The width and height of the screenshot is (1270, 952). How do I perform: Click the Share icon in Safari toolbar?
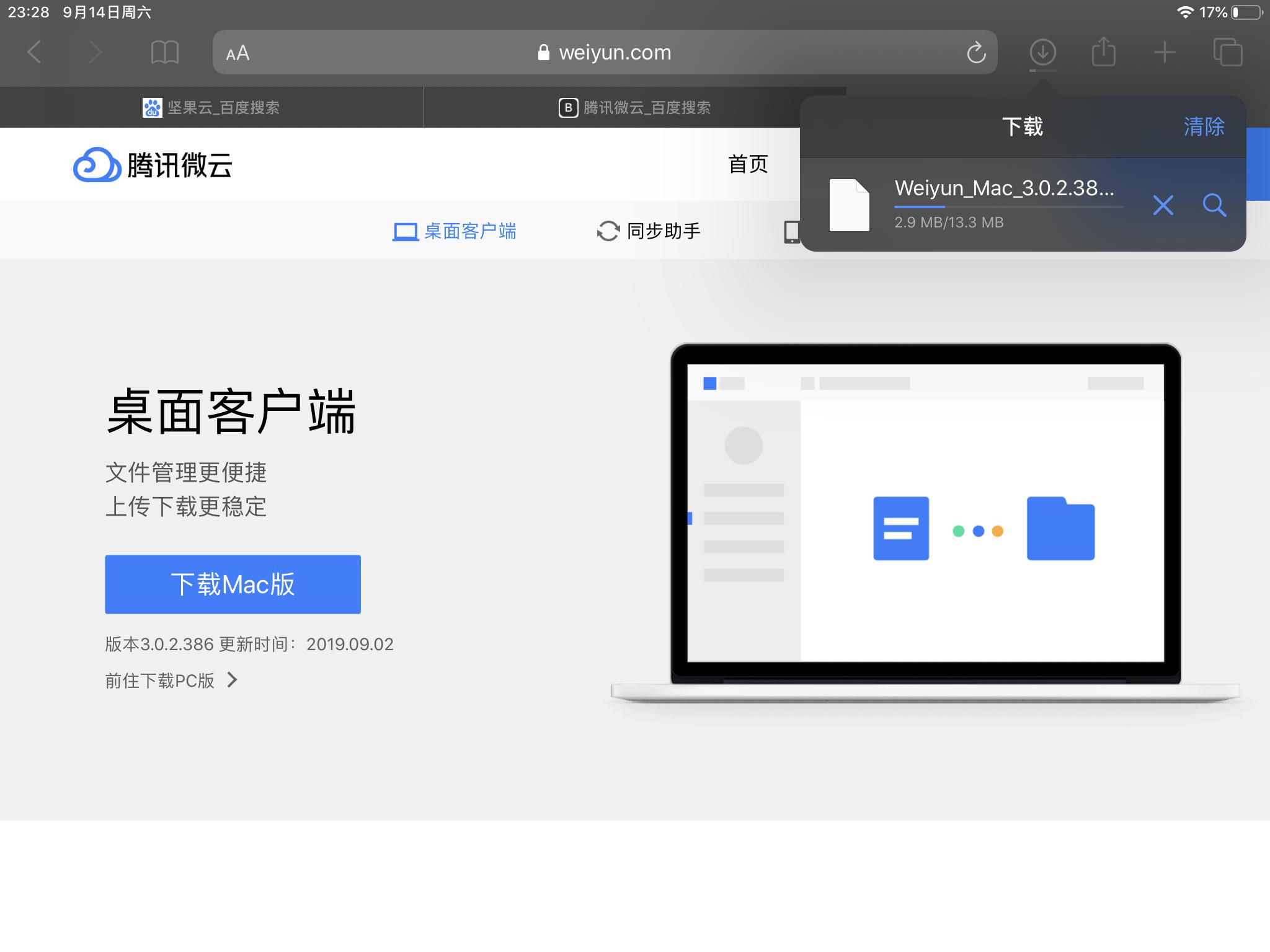tap(1104, 53)
